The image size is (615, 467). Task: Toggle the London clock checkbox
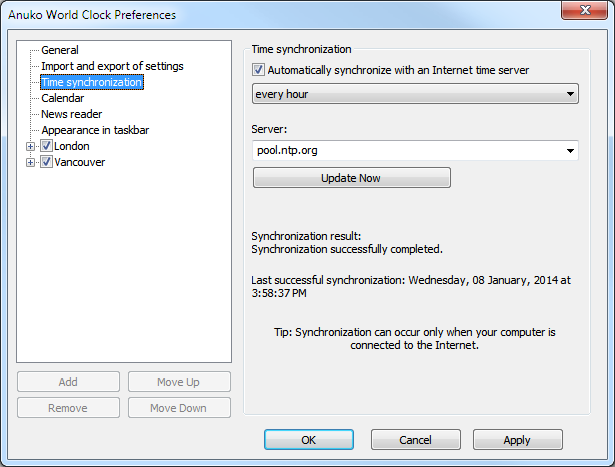point(46,146)
